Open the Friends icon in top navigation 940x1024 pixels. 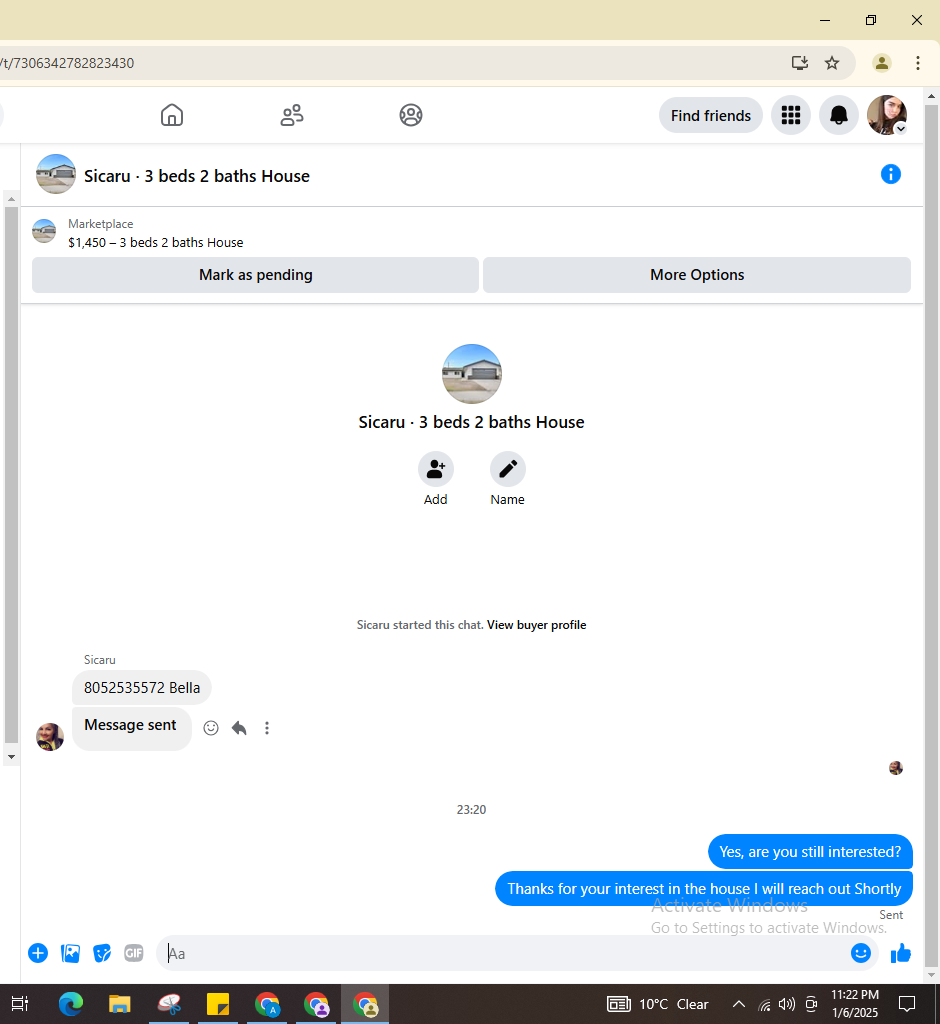[291, 115]
